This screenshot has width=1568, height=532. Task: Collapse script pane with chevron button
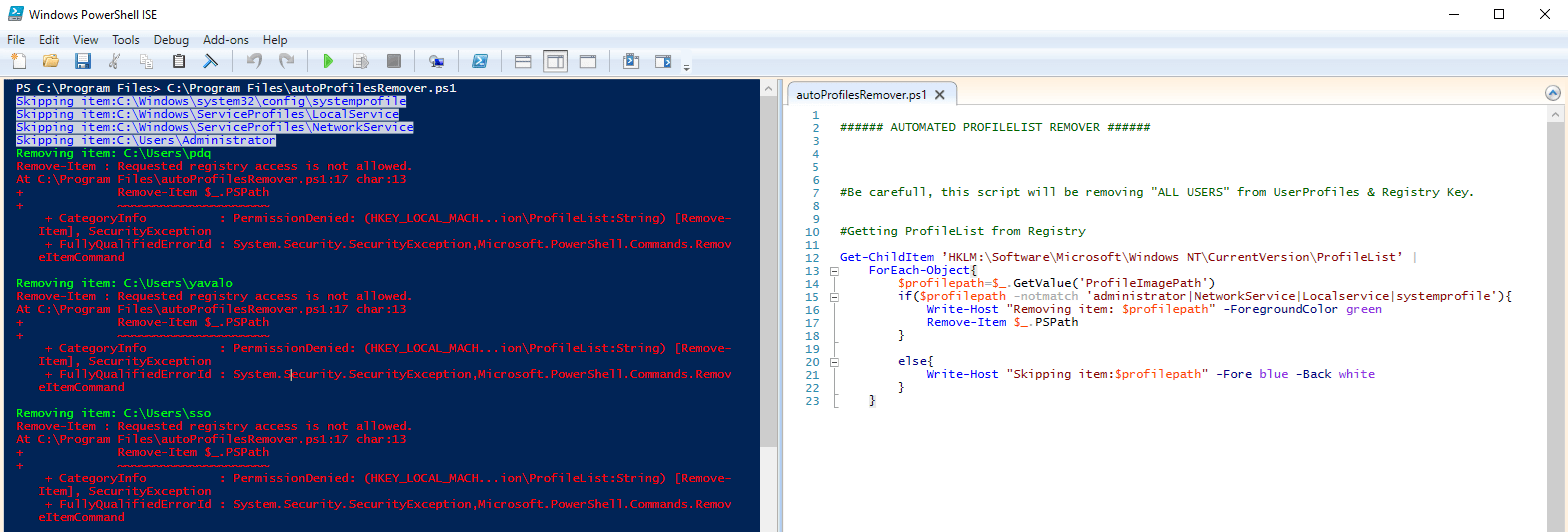(1552, 93)
